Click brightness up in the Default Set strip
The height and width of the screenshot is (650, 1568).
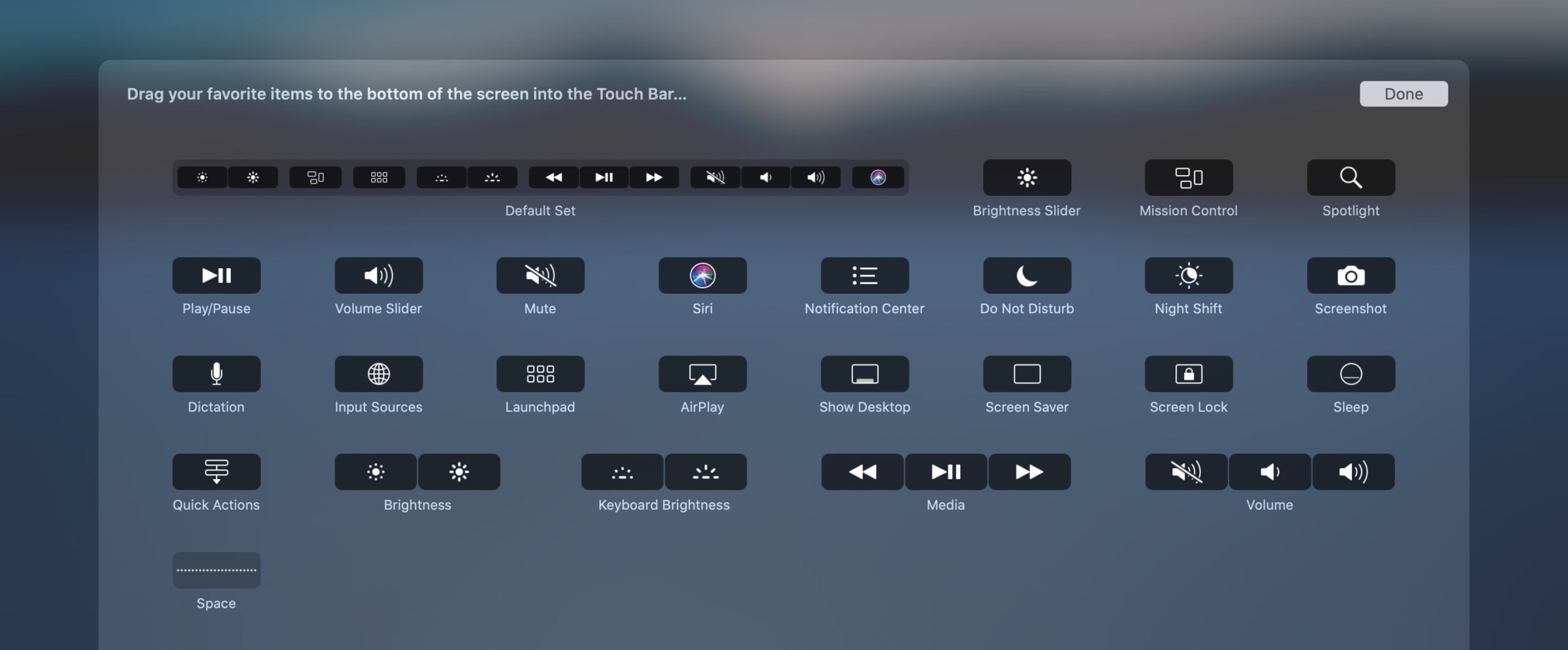tap(253, 177)
